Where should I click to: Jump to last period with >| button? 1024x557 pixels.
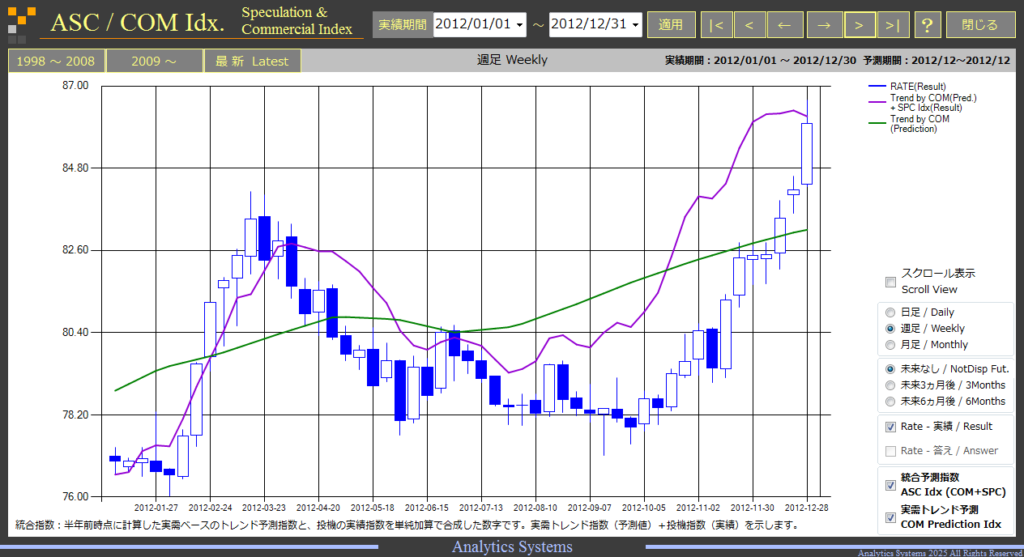[x=892, y=25]
